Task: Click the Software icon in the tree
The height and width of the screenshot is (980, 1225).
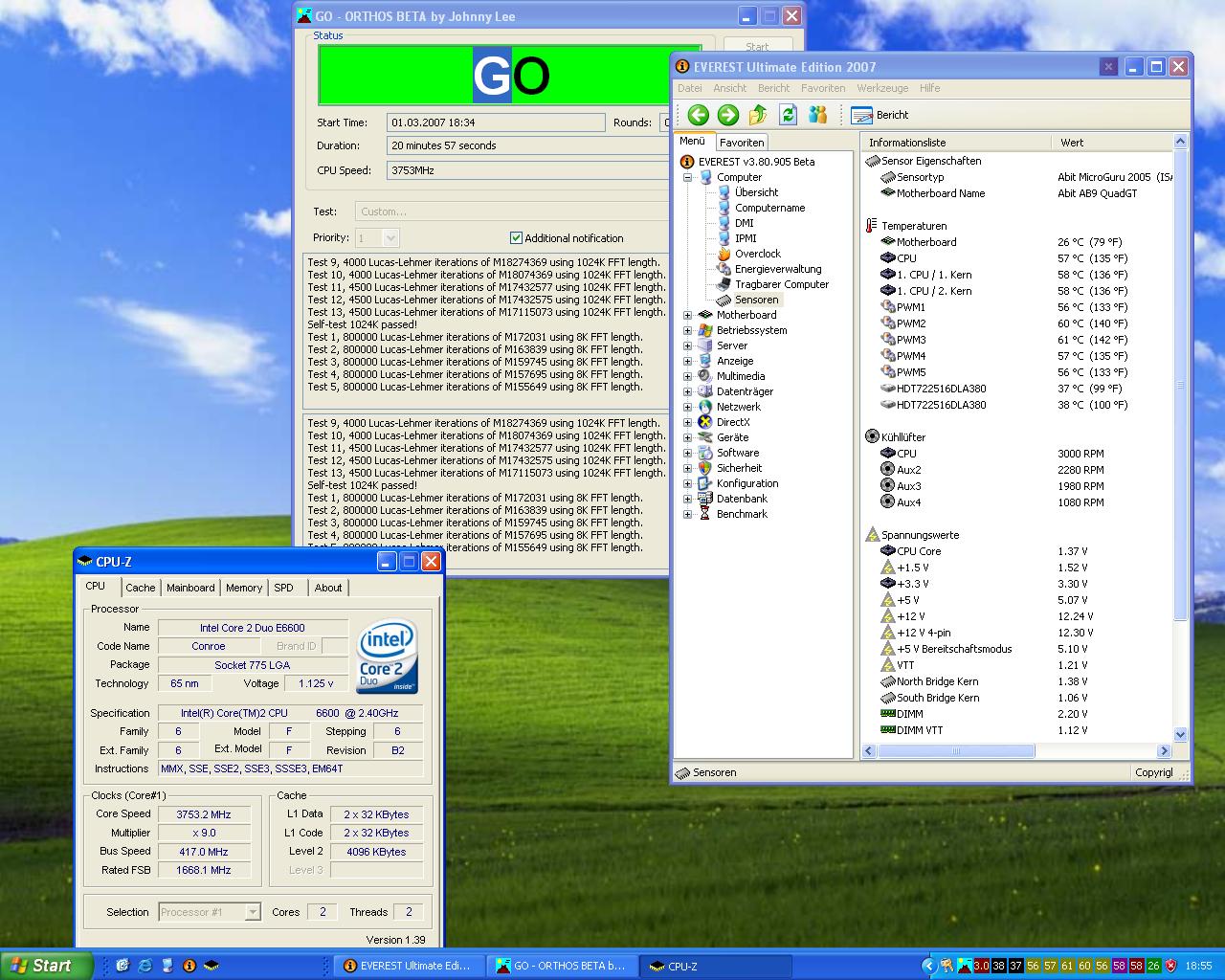Action: 705,453
